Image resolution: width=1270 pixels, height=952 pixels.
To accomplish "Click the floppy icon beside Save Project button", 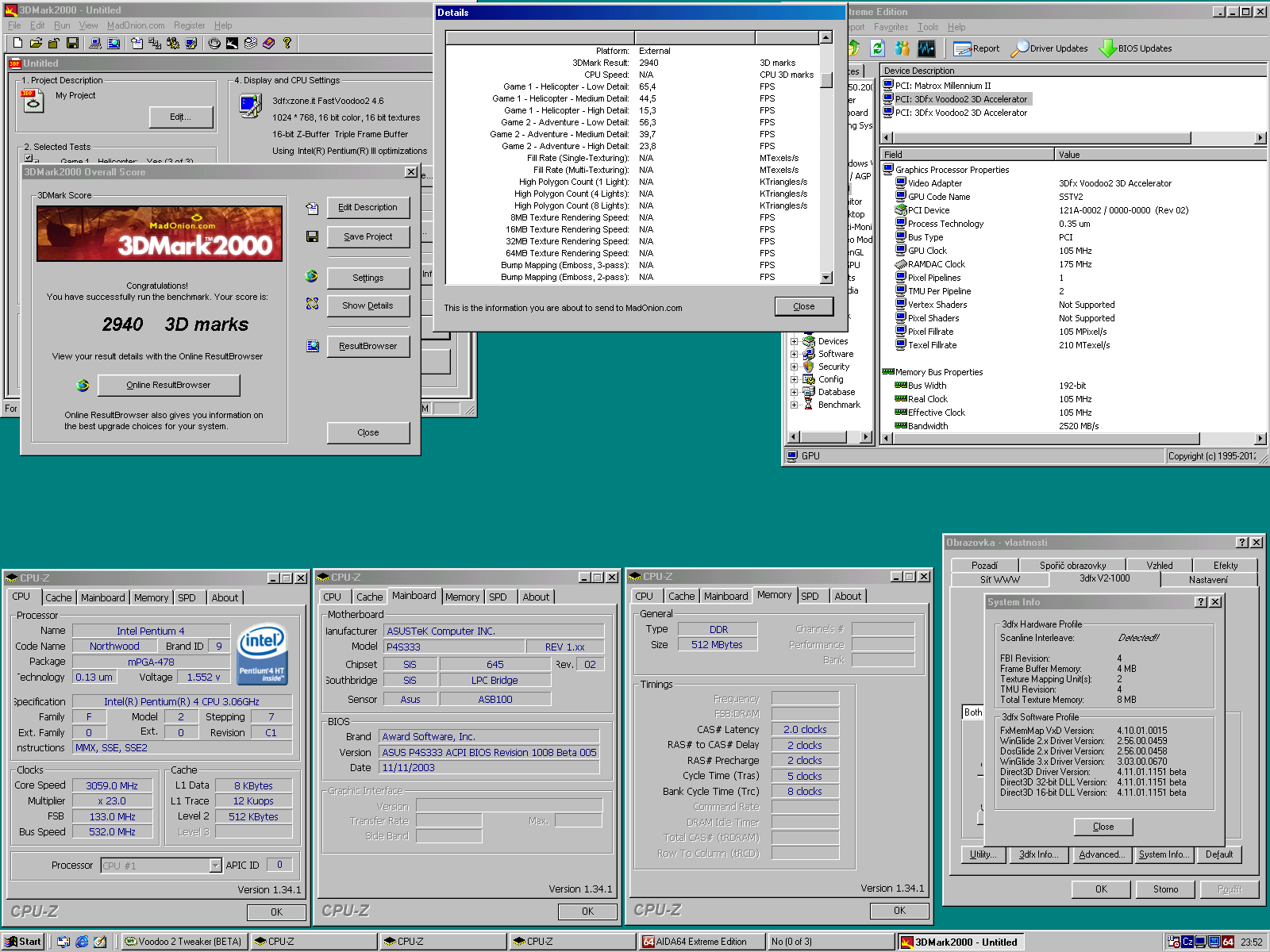I will point(312,236).
